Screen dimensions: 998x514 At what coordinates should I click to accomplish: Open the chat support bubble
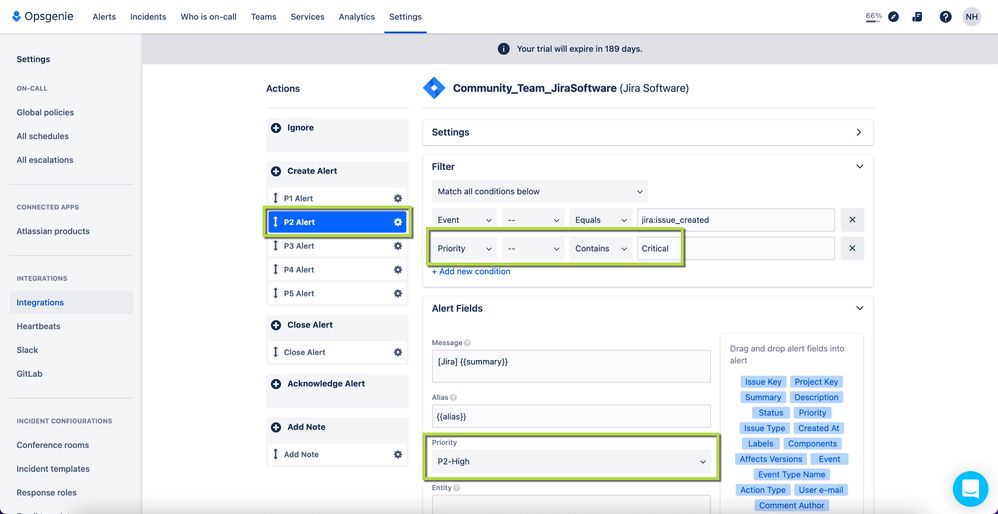coord(970,489)
